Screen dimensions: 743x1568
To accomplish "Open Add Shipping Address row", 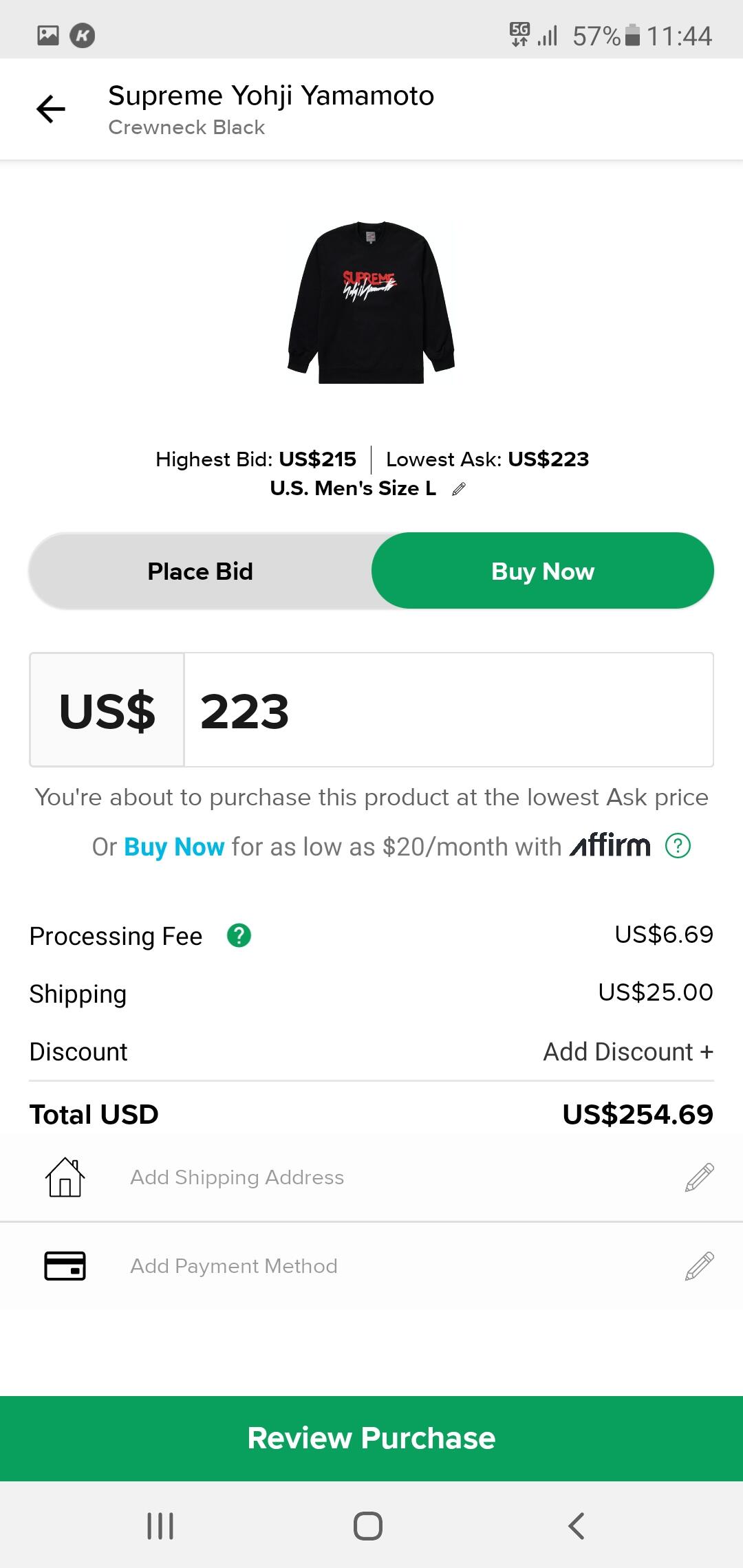I will (237, 1177).
